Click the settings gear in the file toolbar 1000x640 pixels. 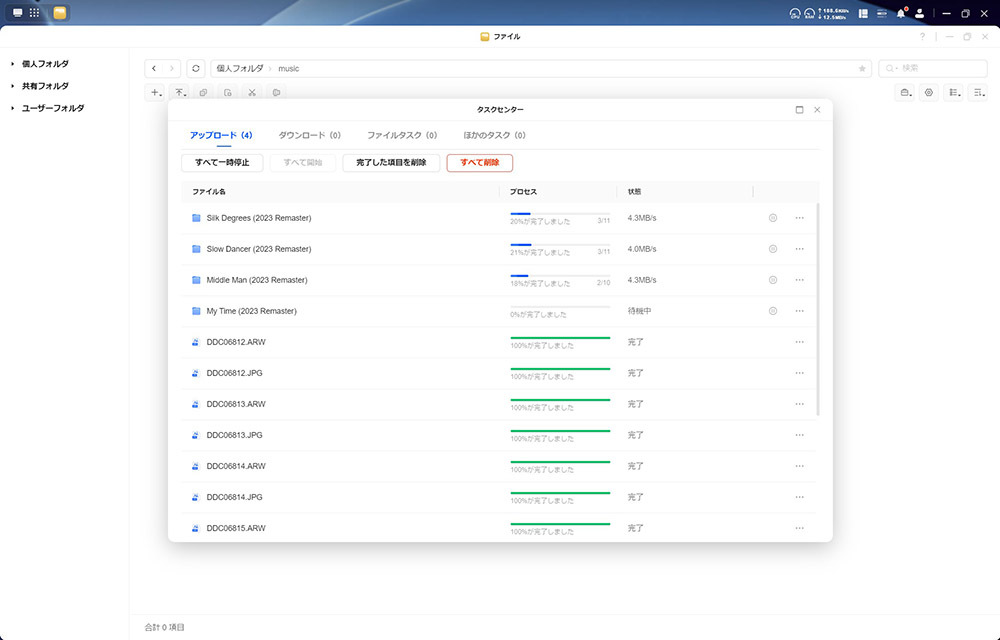click(929, 93)
